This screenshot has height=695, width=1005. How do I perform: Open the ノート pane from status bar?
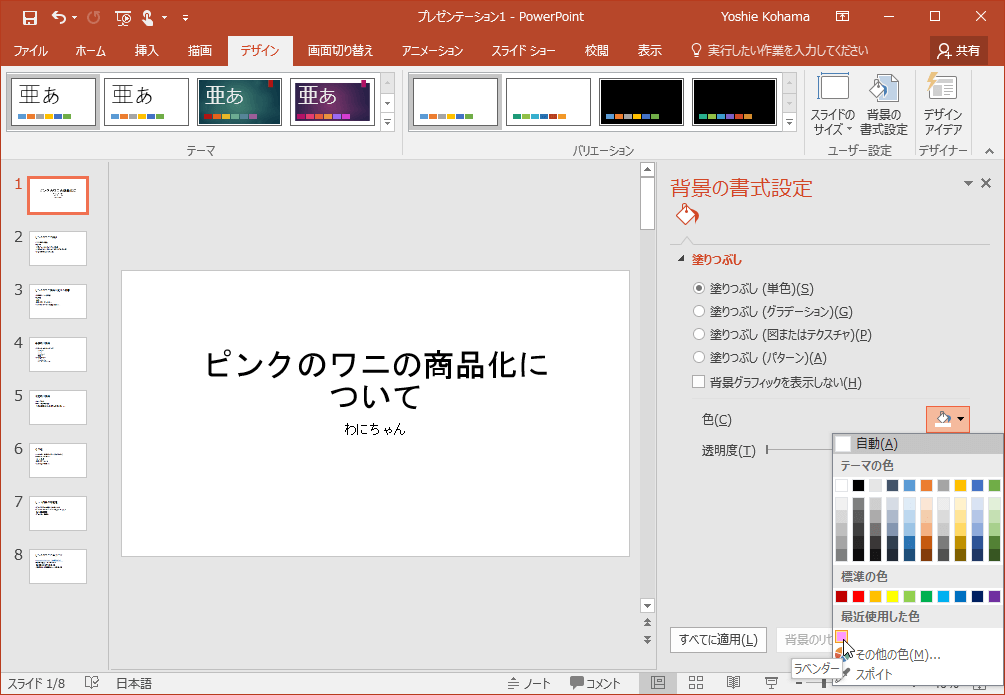(533, 682)
